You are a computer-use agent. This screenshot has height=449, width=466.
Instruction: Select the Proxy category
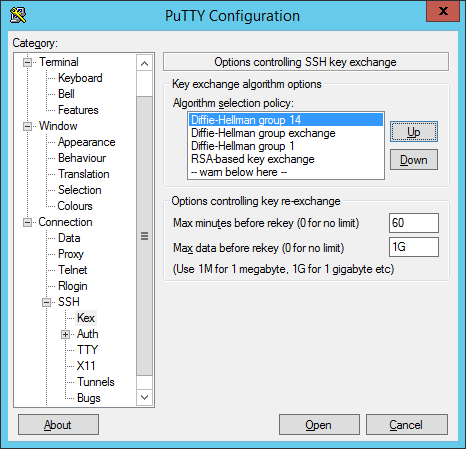point(71,254)
